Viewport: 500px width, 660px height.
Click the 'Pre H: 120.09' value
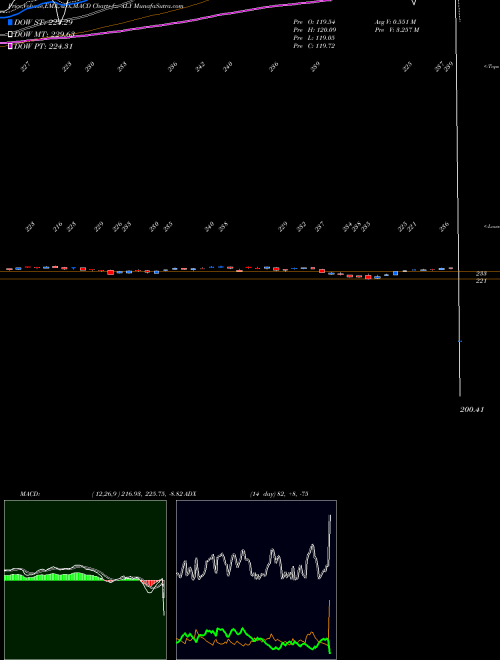pyautogui.click(x=314, y=30)
